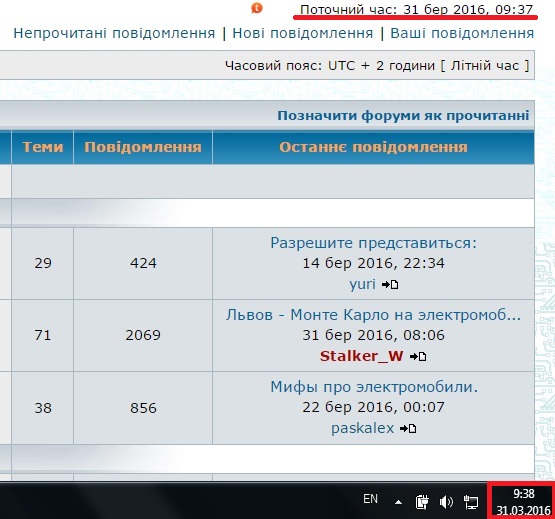Open last post icon next to paskalex
This screenshot has width=555, height=519.
click(408, 429)
